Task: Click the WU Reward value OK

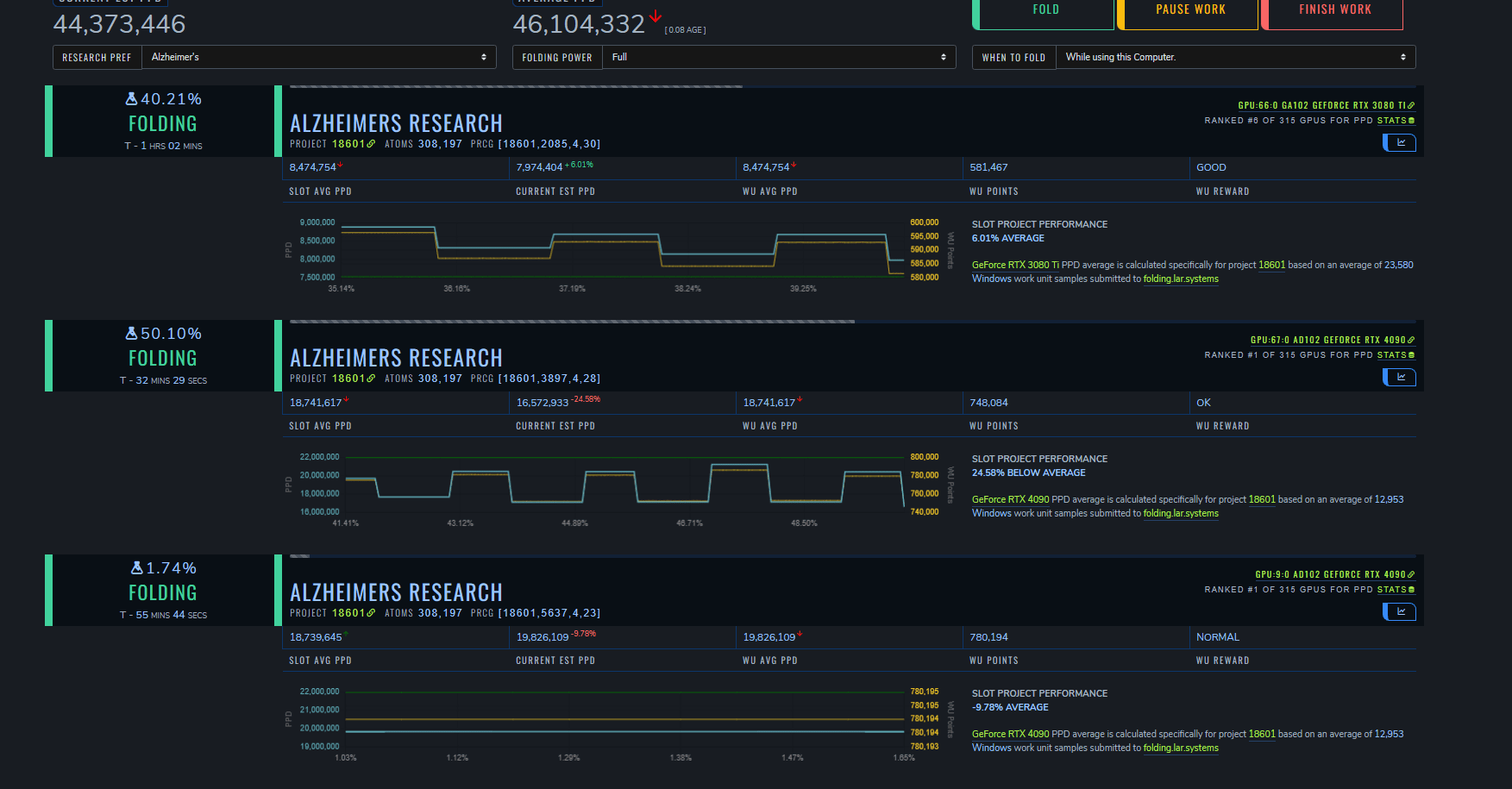Action: [1203, 403]
